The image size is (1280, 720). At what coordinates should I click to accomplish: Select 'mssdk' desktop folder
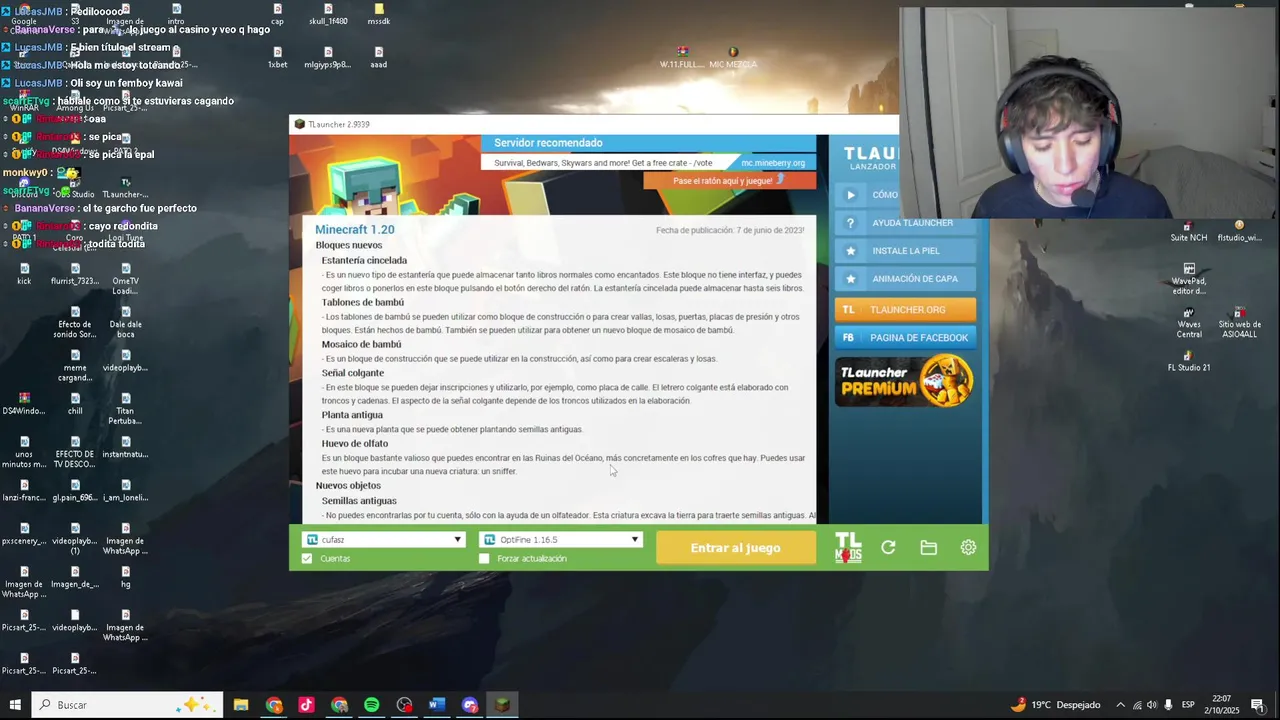tap(378, 14)
